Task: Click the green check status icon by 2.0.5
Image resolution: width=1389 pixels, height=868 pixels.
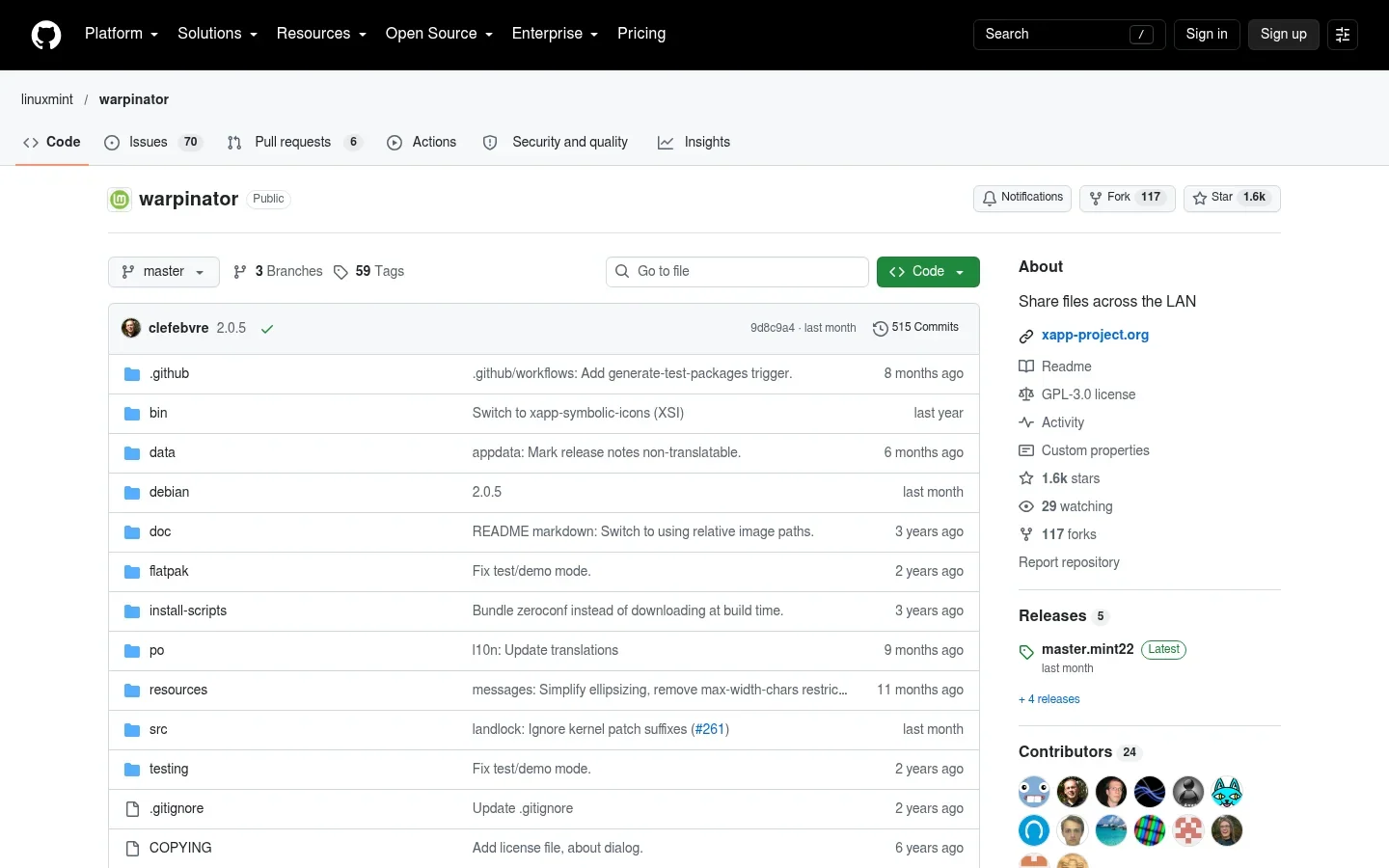Action: (x=267, y=329)
